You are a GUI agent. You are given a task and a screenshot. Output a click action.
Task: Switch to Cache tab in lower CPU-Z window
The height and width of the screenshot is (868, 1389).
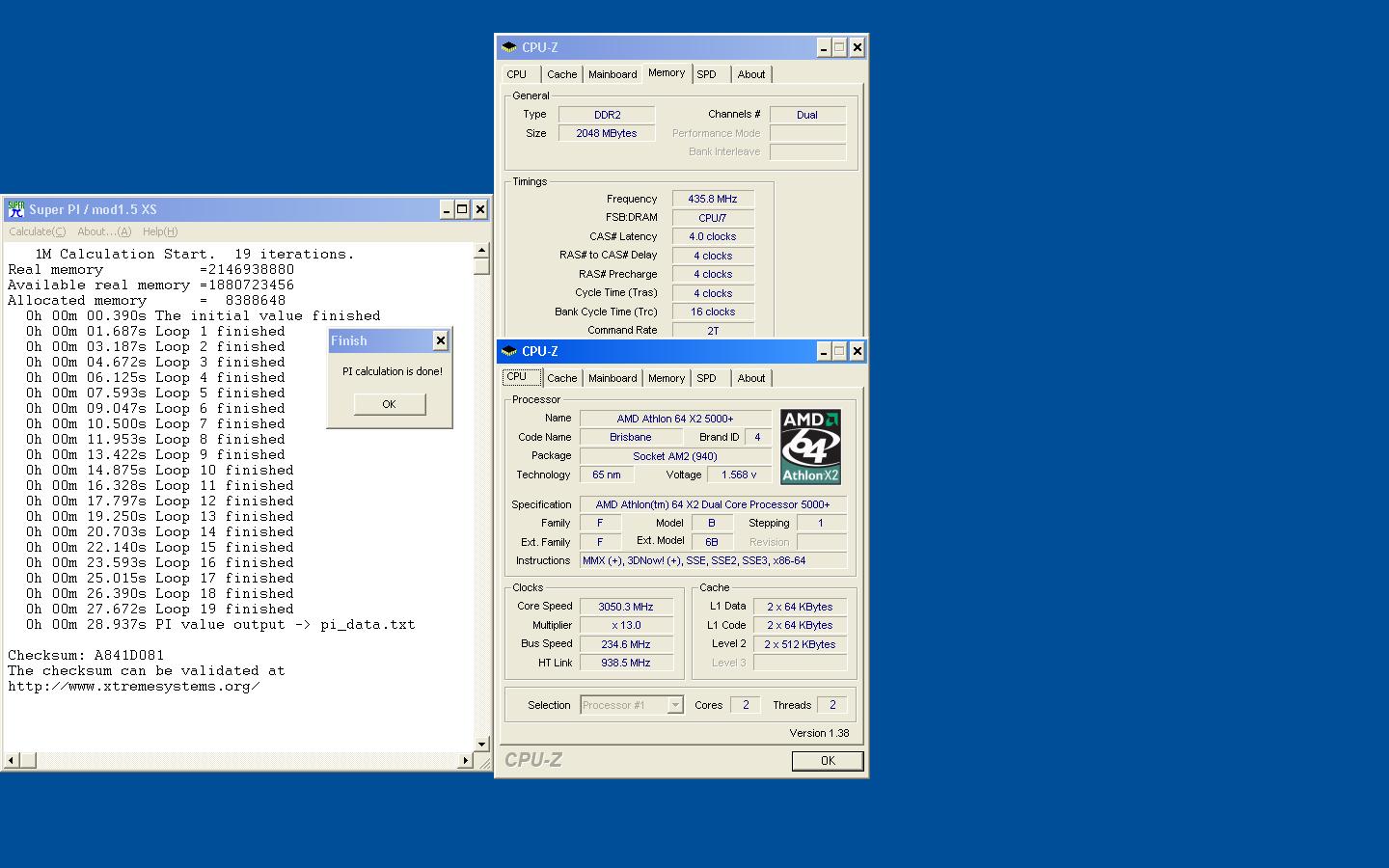(x=561, y=378)
